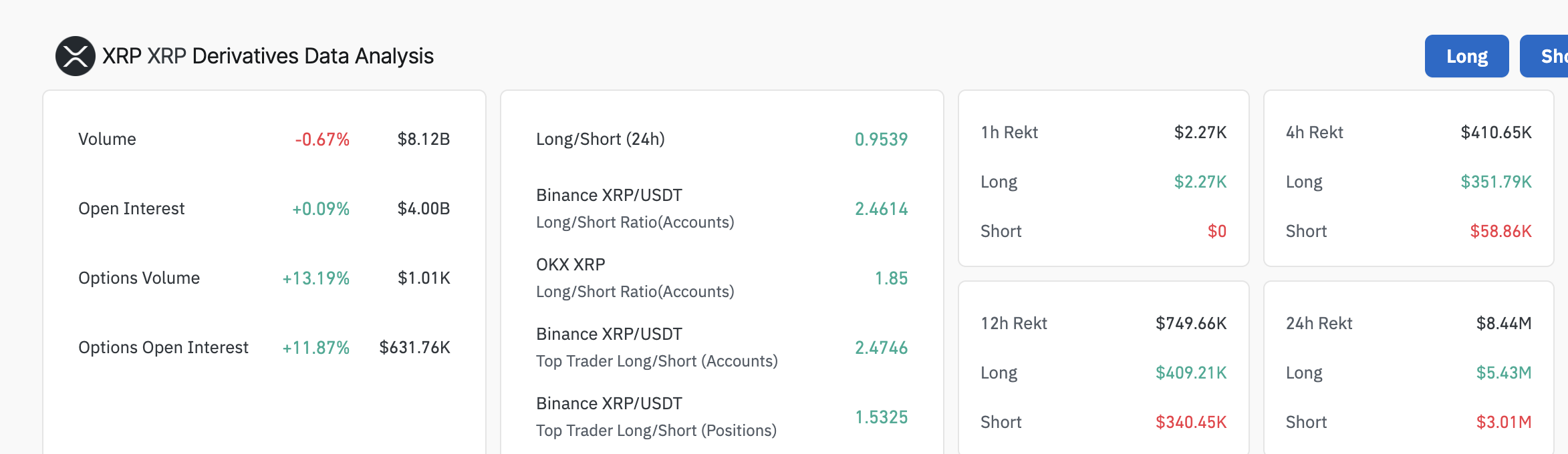The image size is (1568, 454).
Task: Click the XRP Derivatives Data Analysis heading
Action: click(268, 56)
